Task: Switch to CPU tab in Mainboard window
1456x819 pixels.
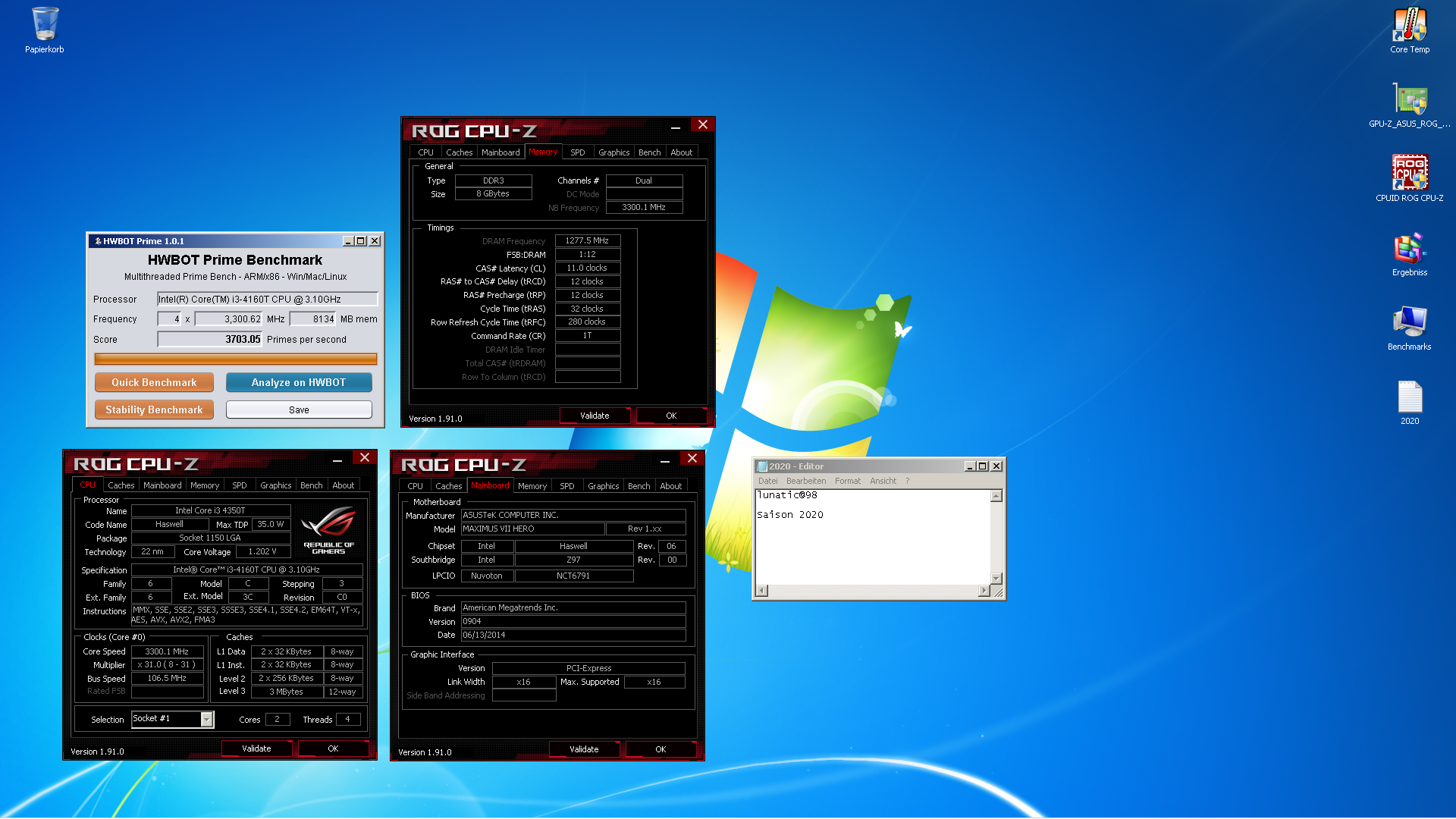Action: coord(415,486)
